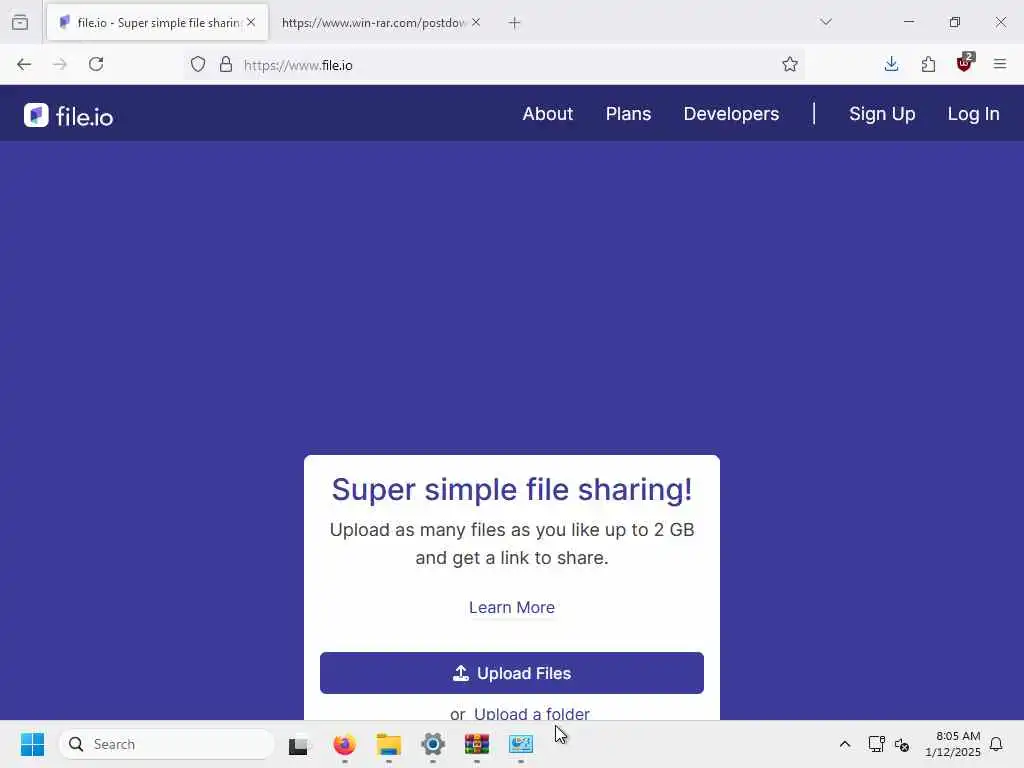Image resolution: width=1024 pixels, height=768 pixels.
Task: Open the Plans page
Action: (x=628, y=114)
